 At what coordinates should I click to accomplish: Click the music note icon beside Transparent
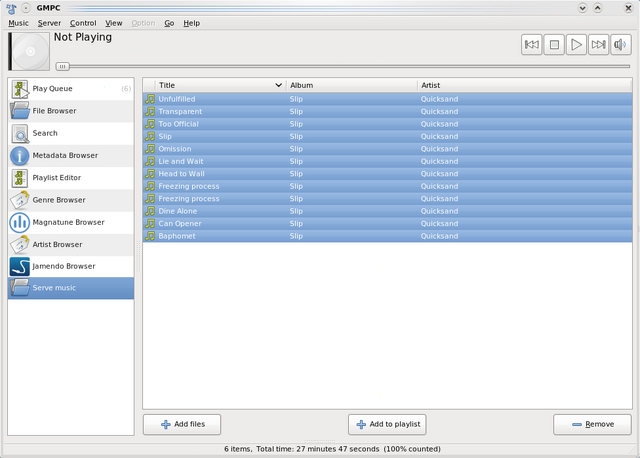tap(150, 111)
